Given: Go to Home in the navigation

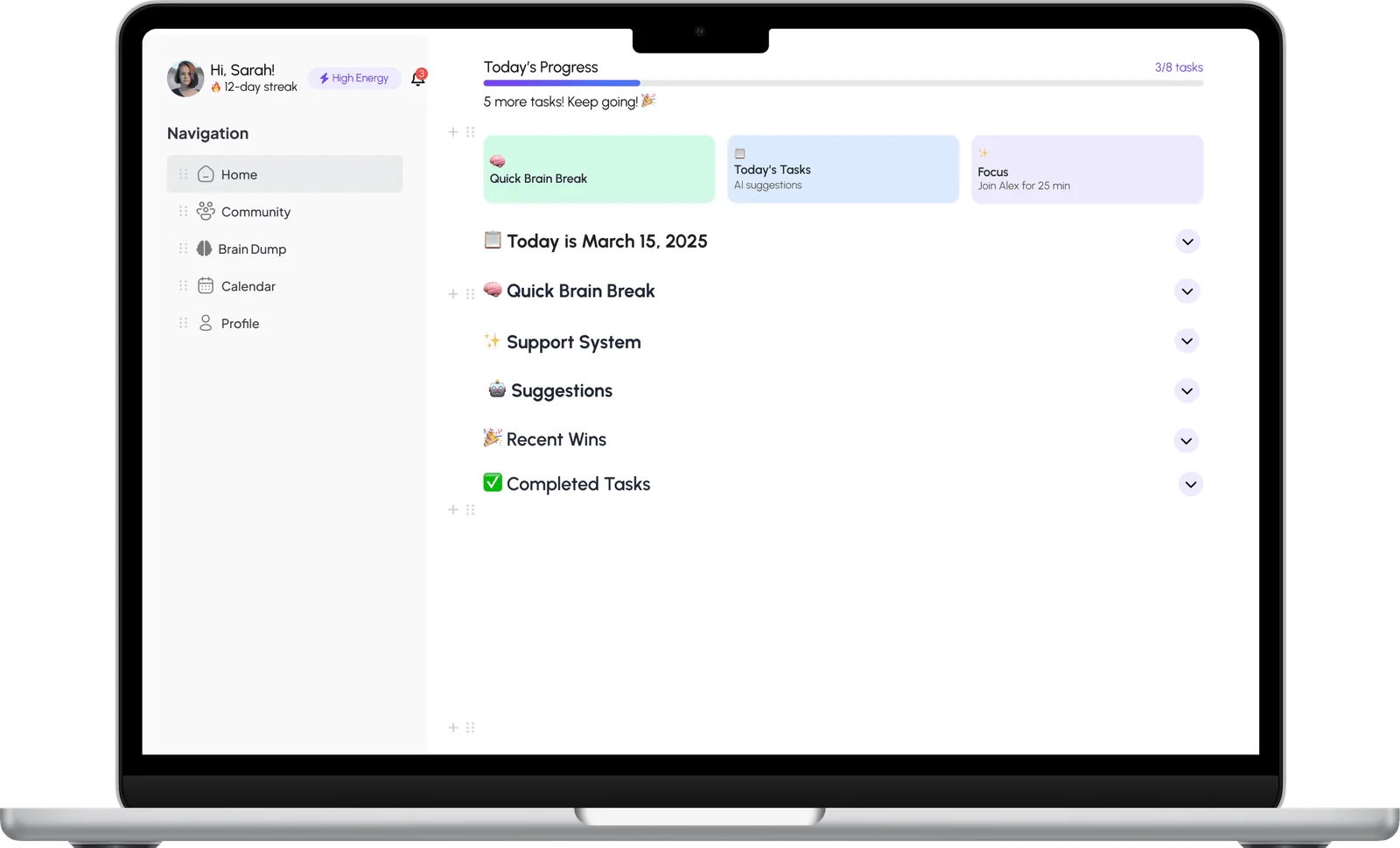Looking at the screenshot, I should [x=284, y=174].
